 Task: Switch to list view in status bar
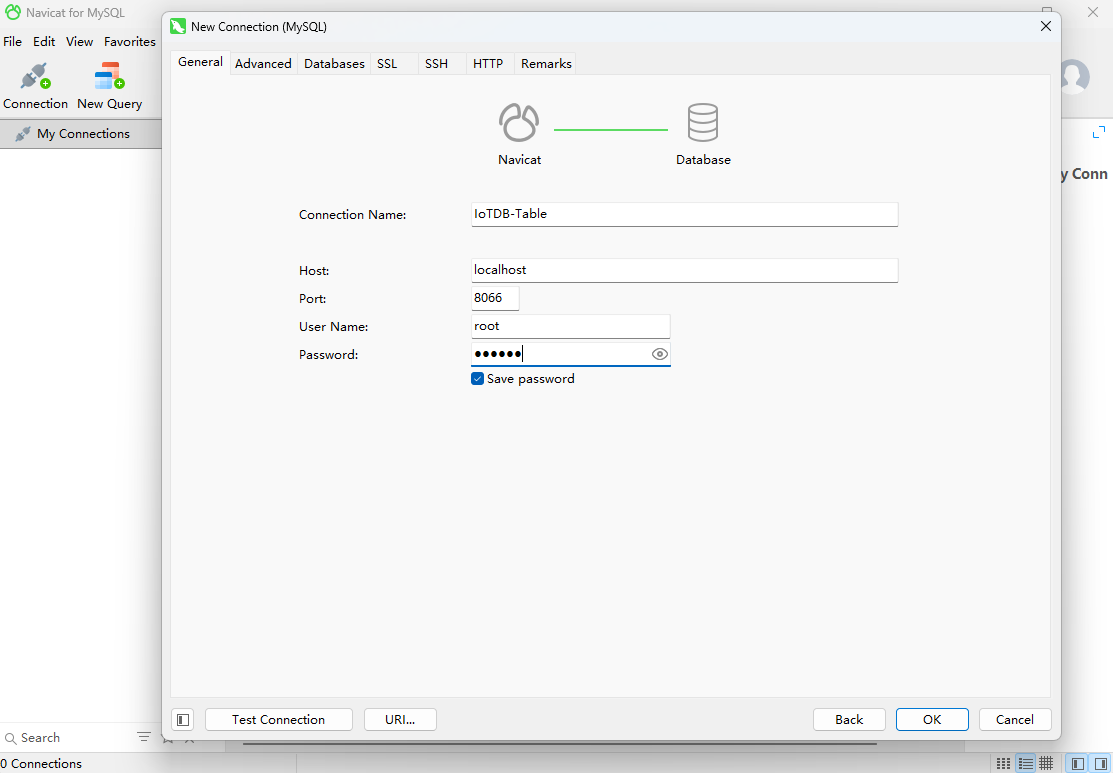click(x=1025, y=763)
